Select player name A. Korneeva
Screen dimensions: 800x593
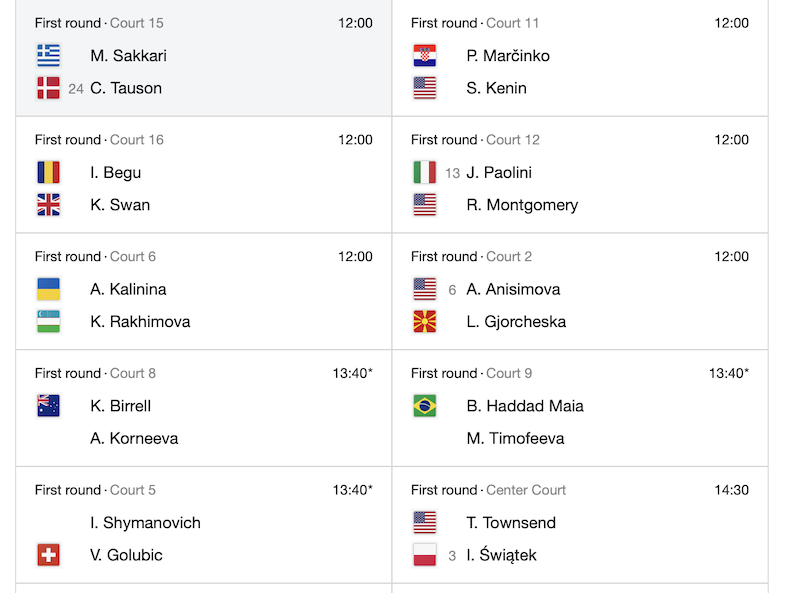tap(134, 438)
